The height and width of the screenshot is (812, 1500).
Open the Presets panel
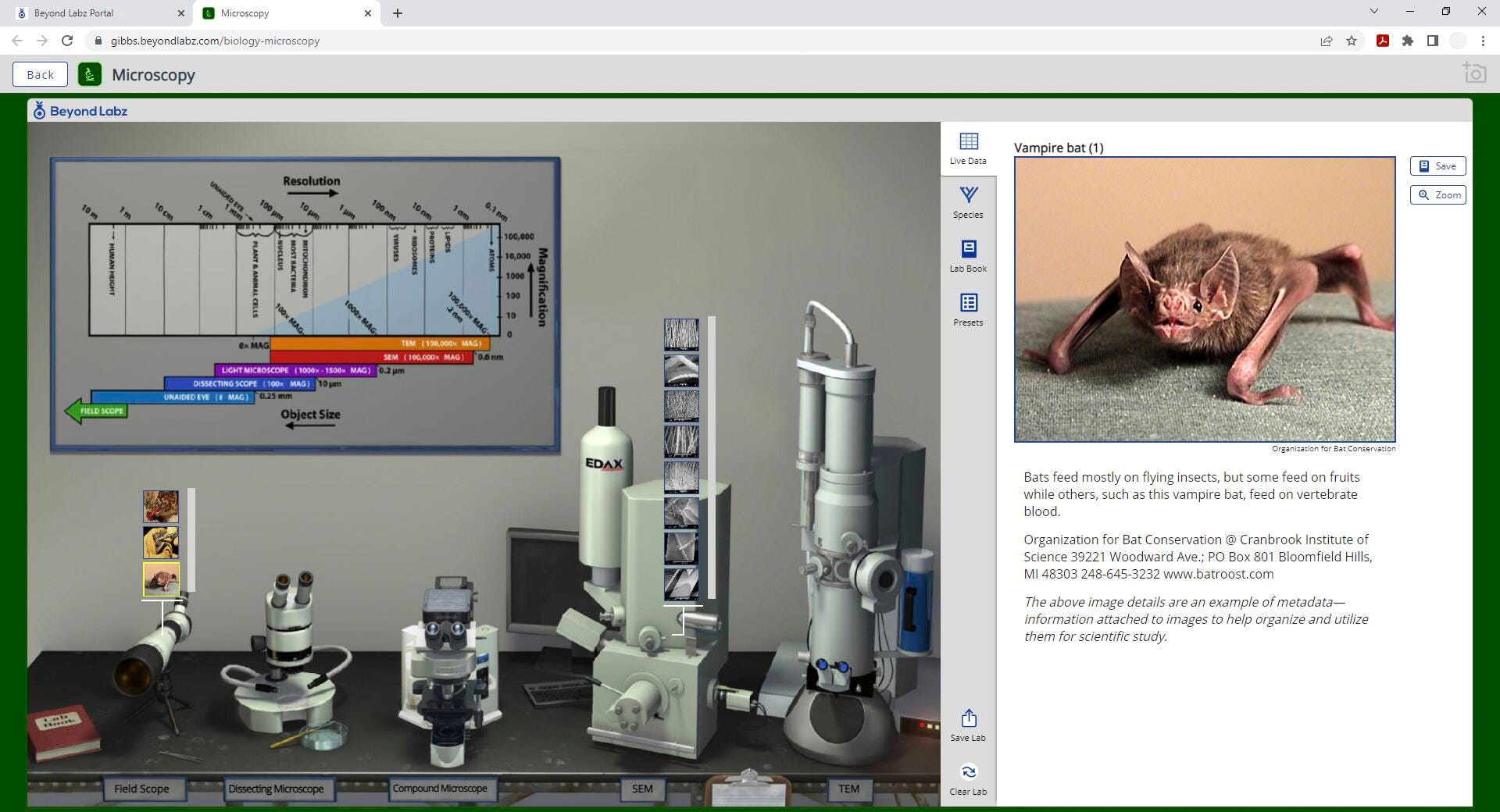click(968, 310)
